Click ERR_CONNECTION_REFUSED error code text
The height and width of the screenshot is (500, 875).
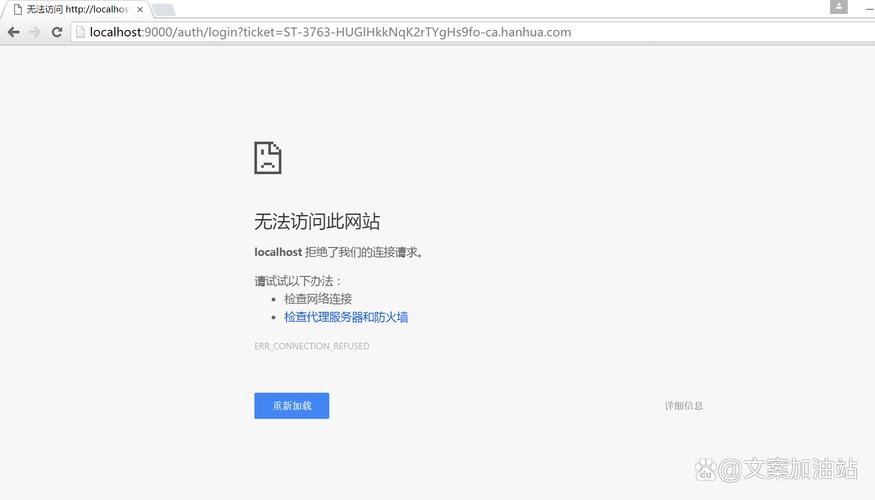tap(311, 346)
